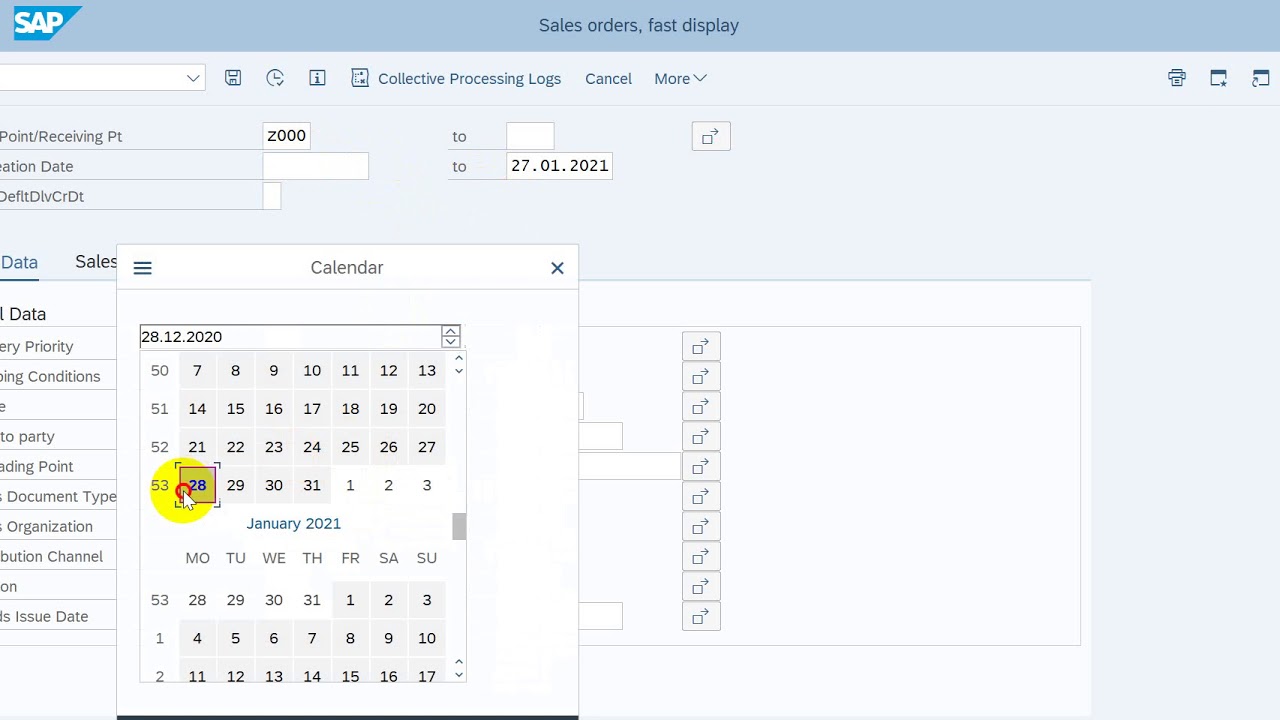1280x720 pixels.
Task: Click week number 50
Action: tap(159, 371)
